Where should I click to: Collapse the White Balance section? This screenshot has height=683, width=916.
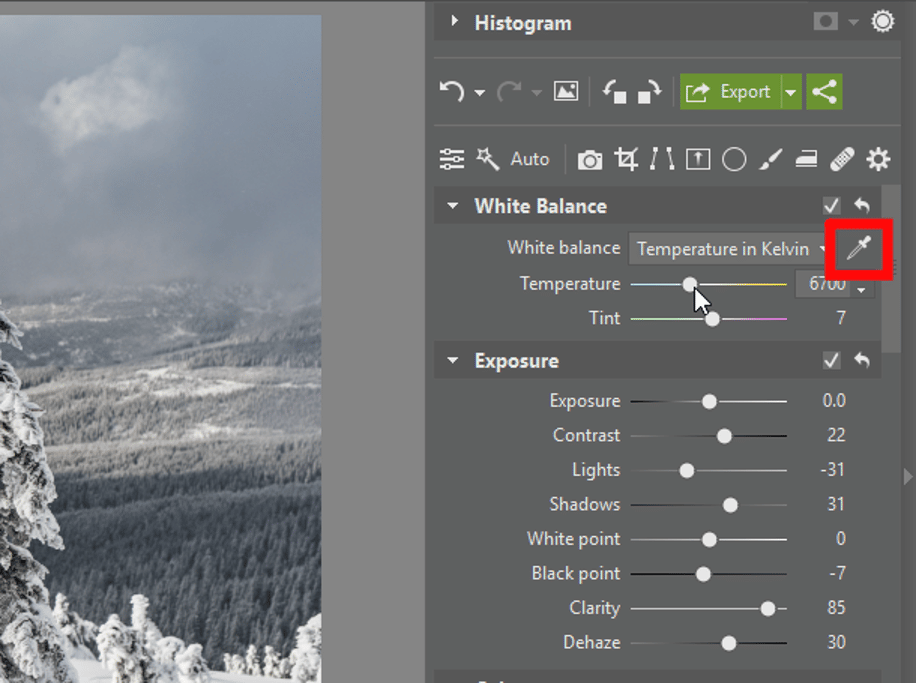453,206
